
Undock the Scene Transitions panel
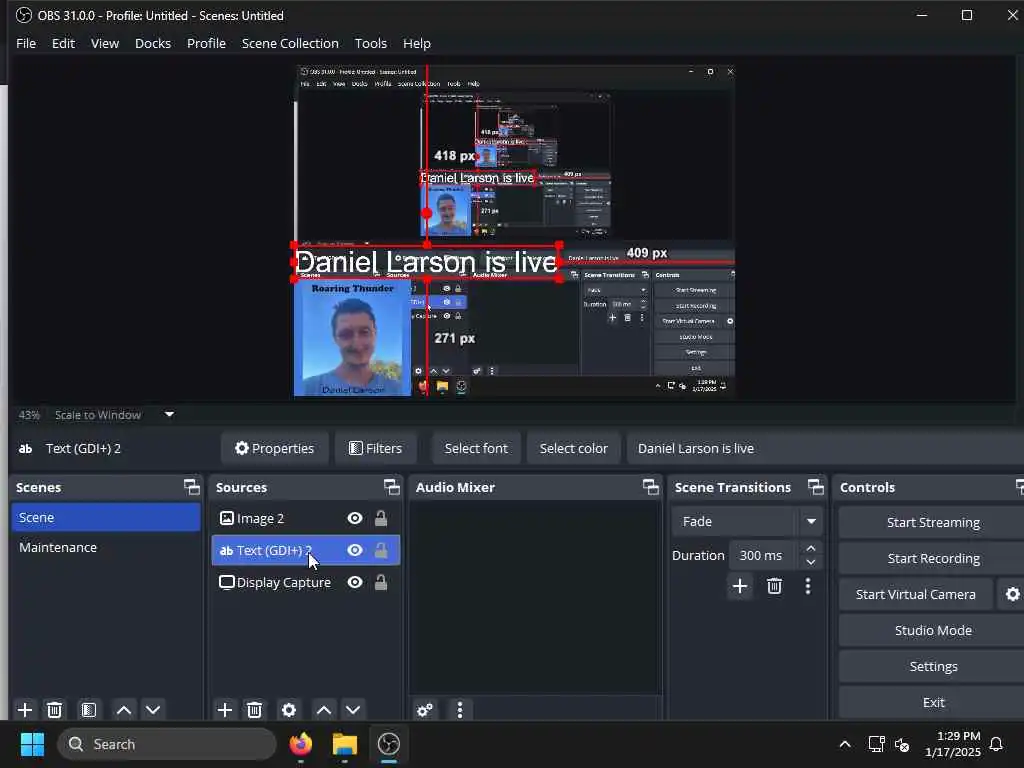point(816,487)
